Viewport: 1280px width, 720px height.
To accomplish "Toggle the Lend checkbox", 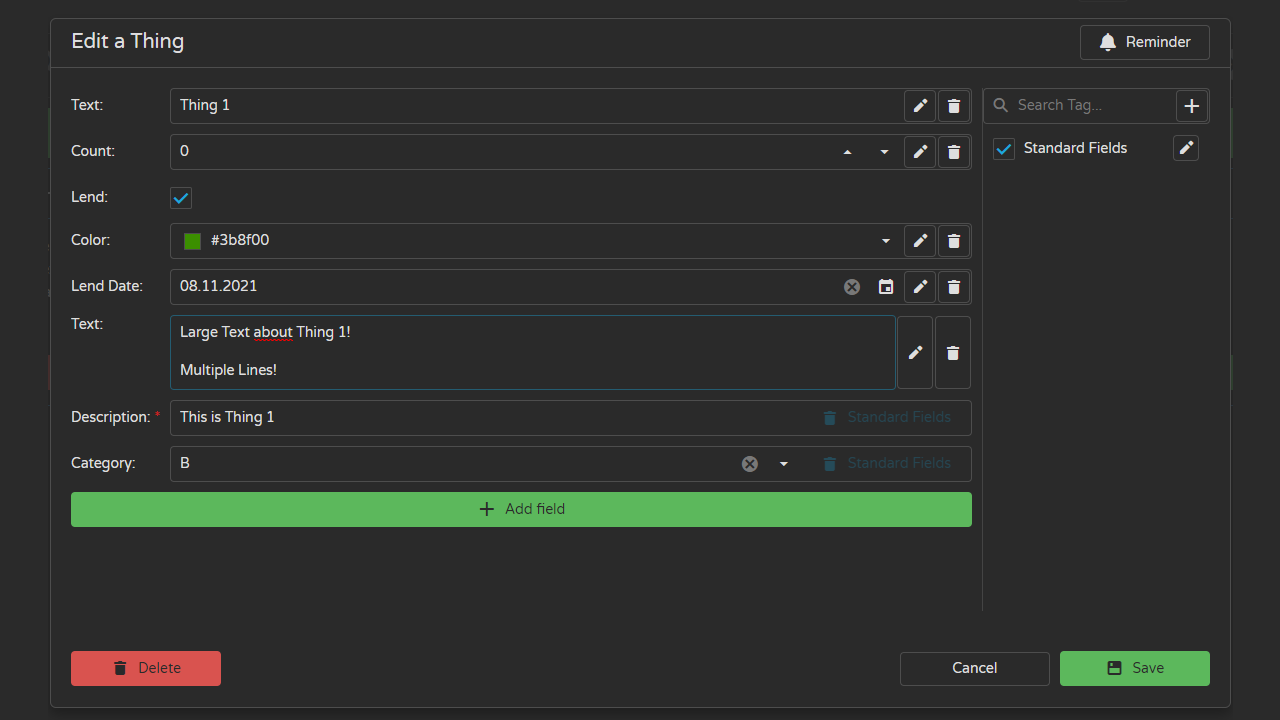I will pos(181,198).
